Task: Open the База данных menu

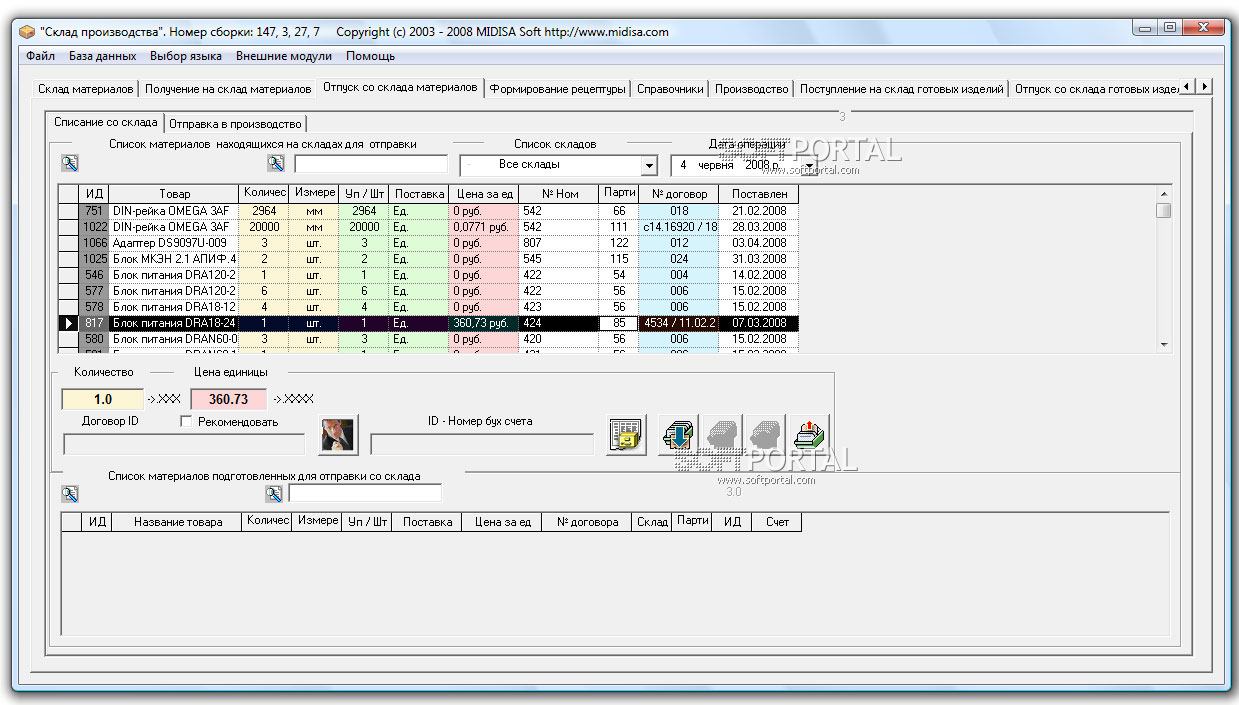Action: pos(103,56)
